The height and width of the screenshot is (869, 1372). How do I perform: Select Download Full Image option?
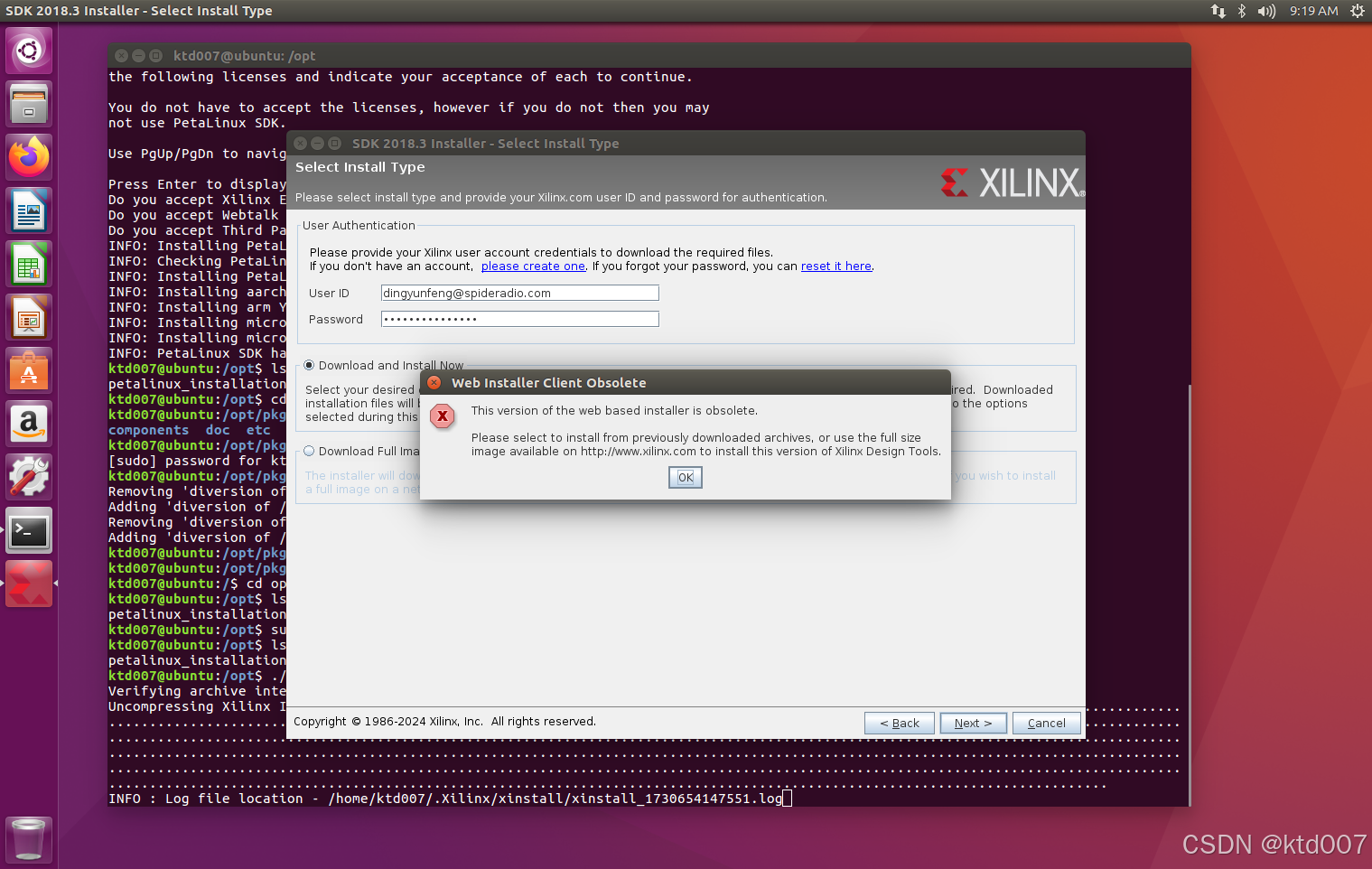tap(309, 451)
